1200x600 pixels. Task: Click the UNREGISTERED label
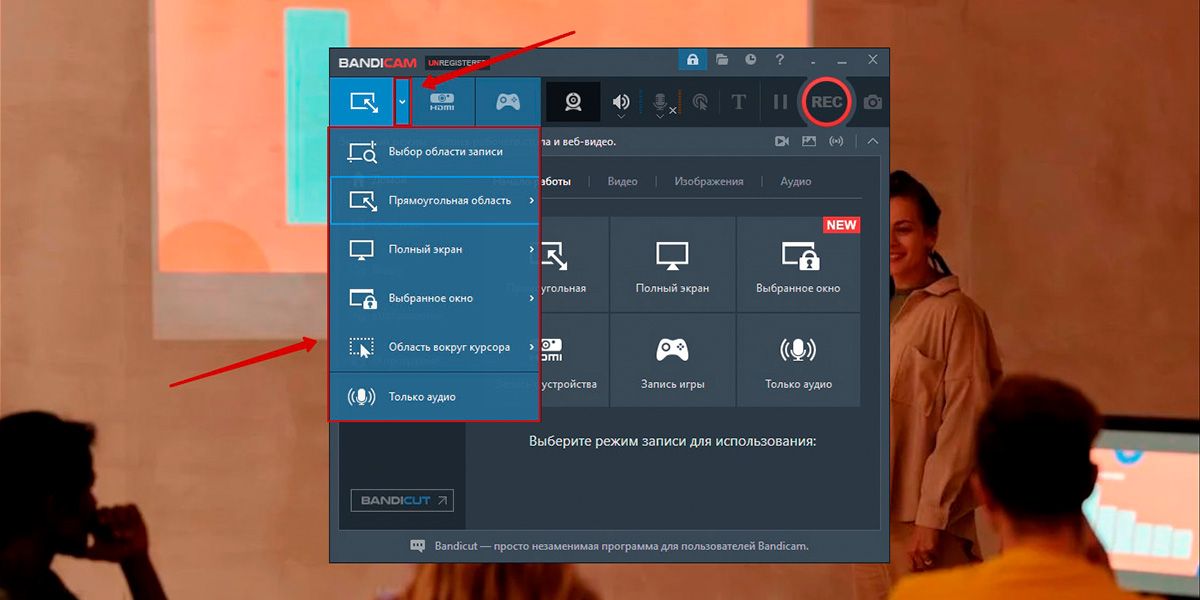click(x=457, y=62)
